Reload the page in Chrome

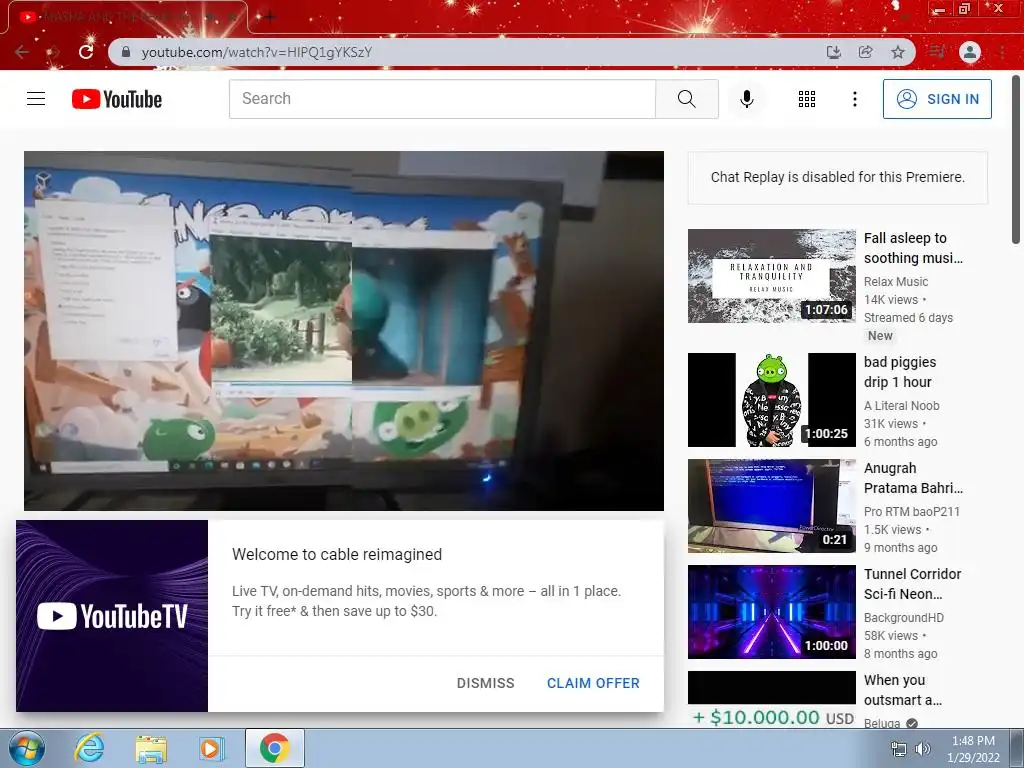(86, 52)
